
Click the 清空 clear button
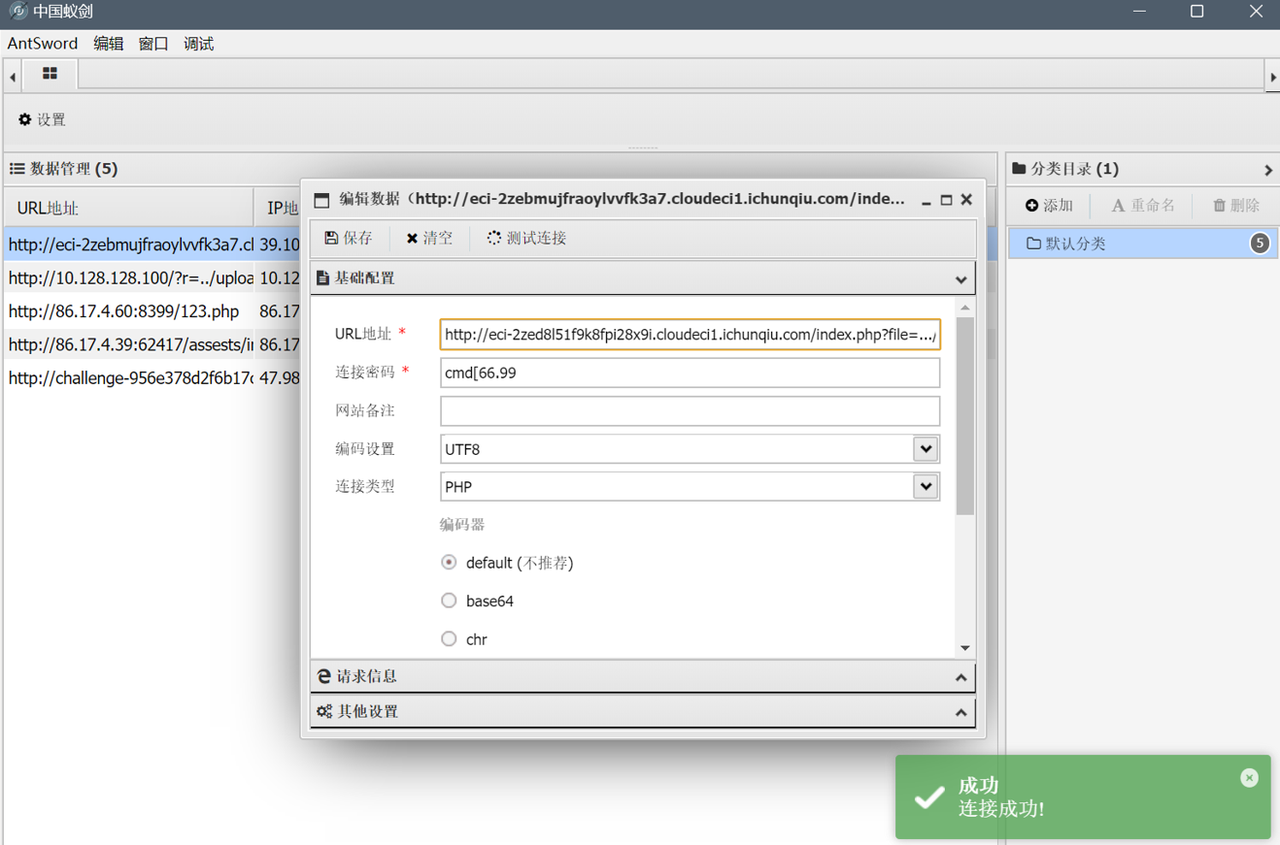coord(429,238)
